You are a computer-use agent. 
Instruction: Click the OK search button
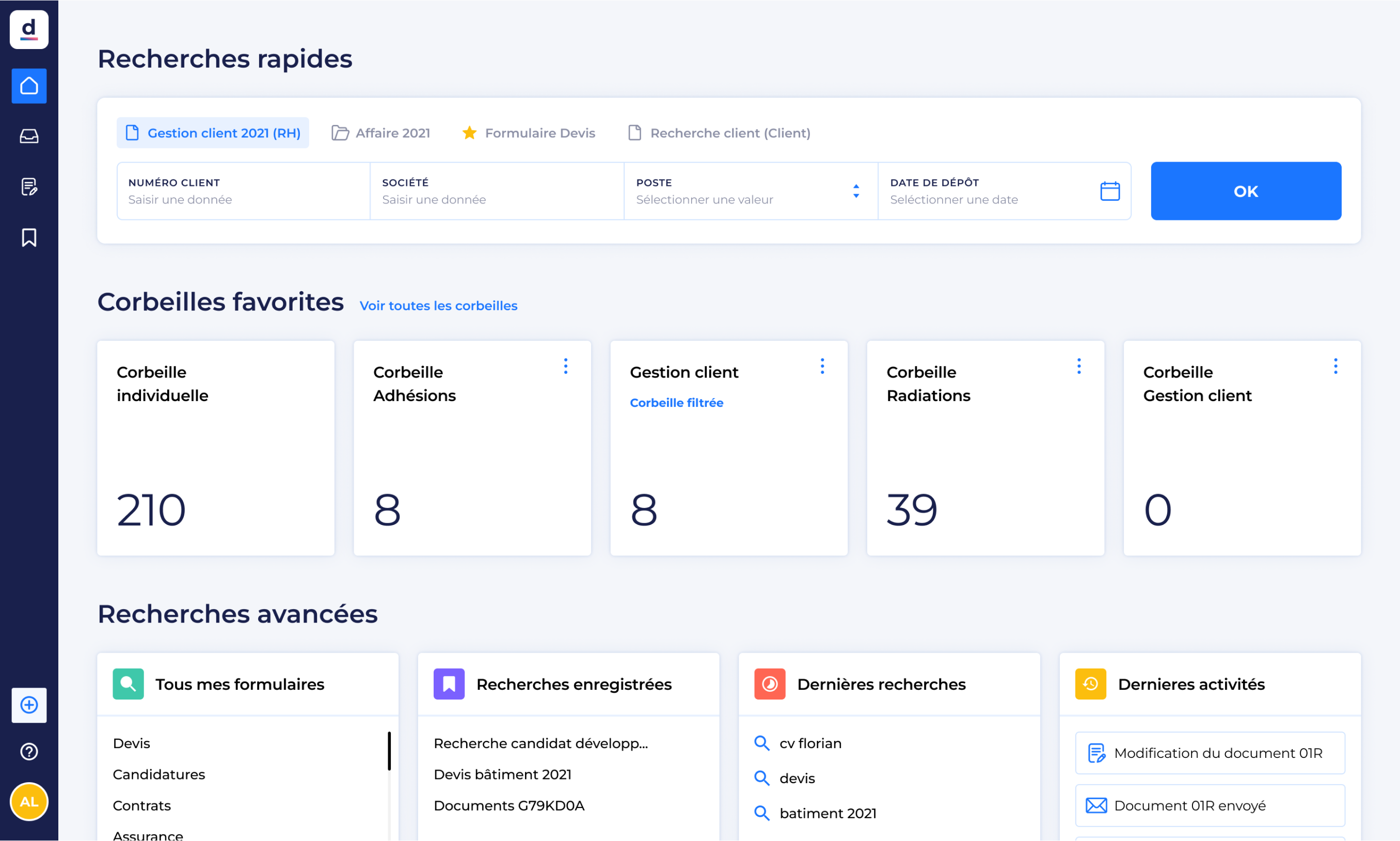click(1245, 191)
